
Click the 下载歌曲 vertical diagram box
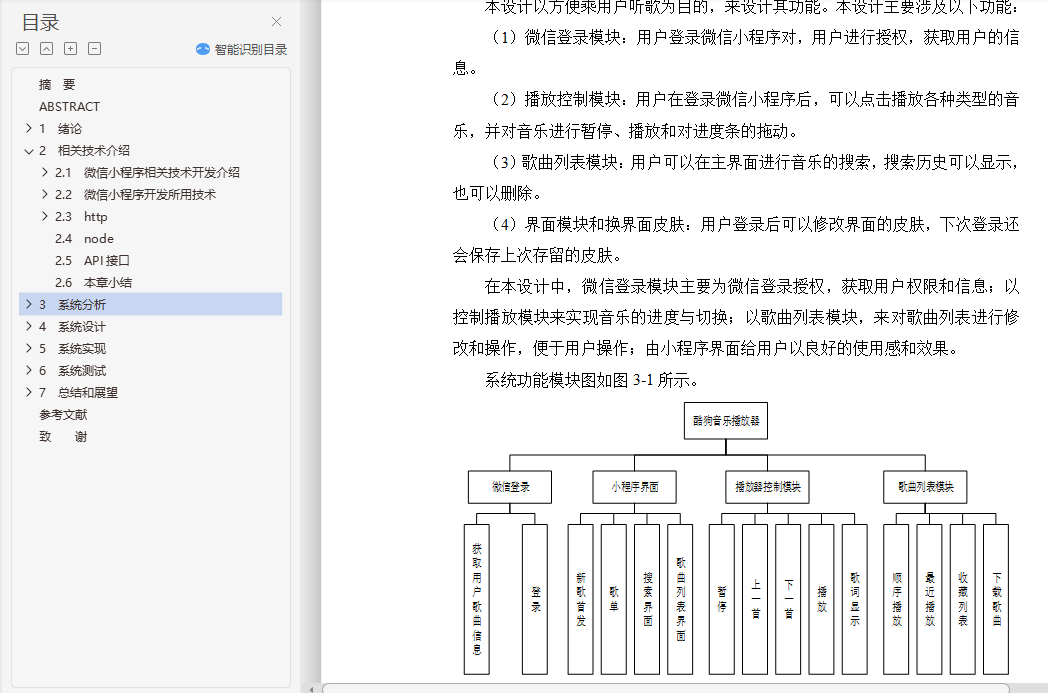pos(996,599)
